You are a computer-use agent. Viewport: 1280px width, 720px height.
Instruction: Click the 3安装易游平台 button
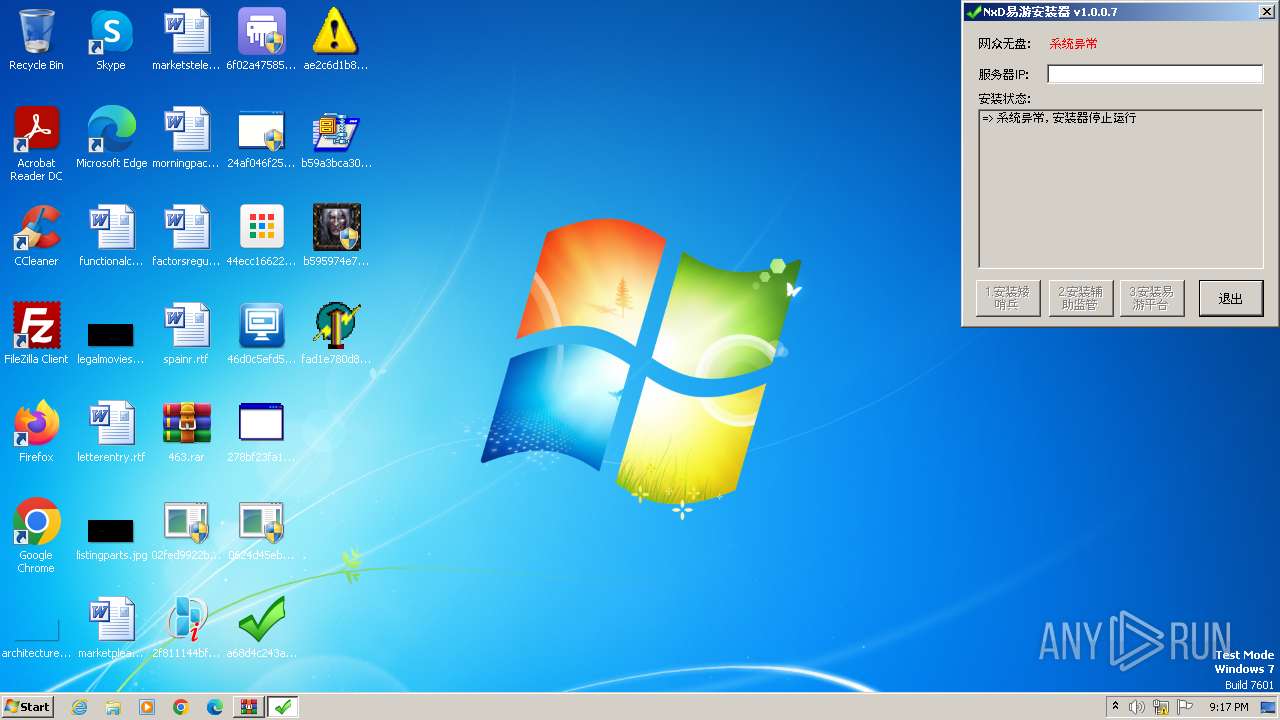pos(1152,298)
